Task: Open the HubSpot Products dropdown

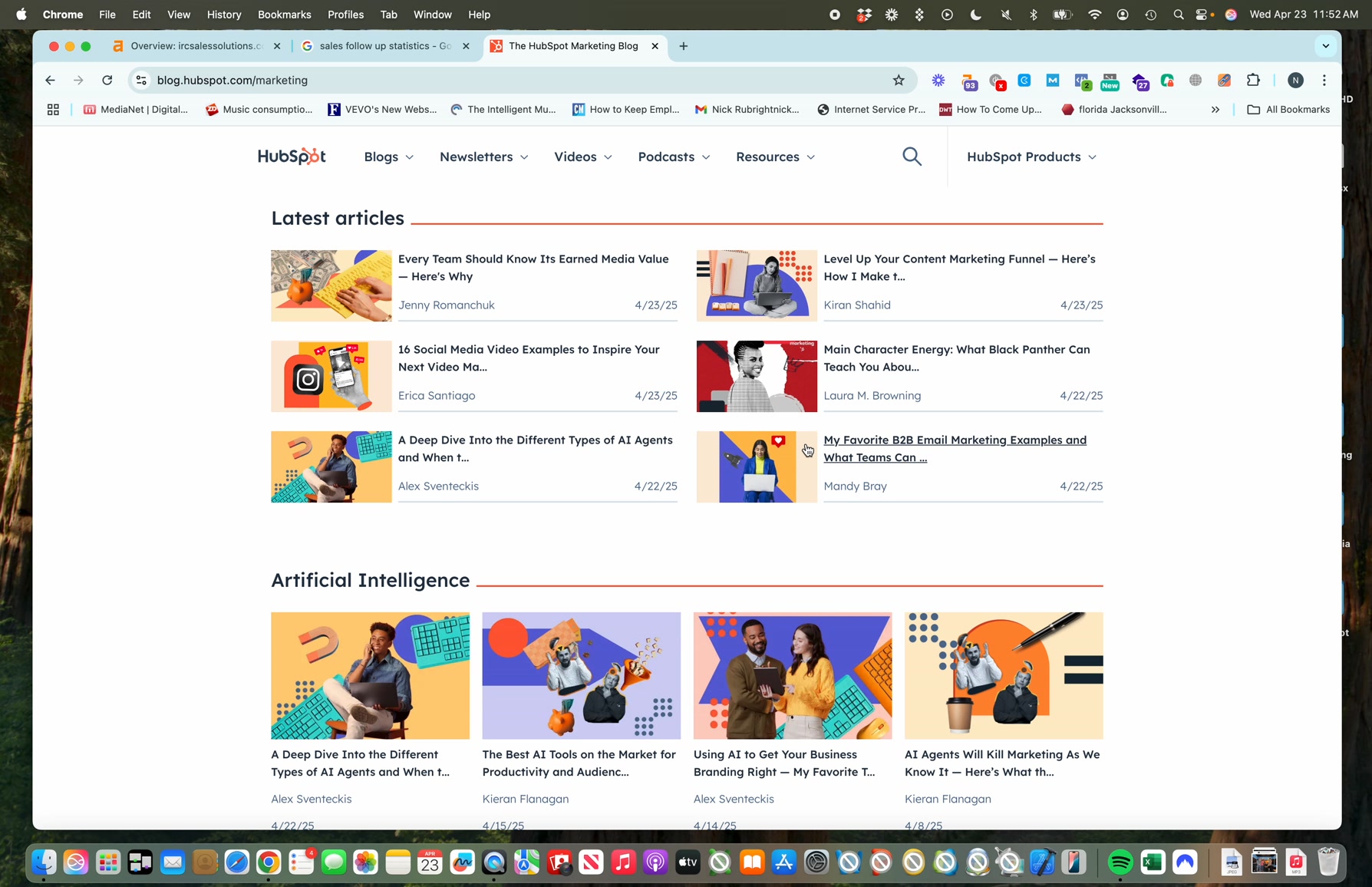Action: click(1031, 157)
